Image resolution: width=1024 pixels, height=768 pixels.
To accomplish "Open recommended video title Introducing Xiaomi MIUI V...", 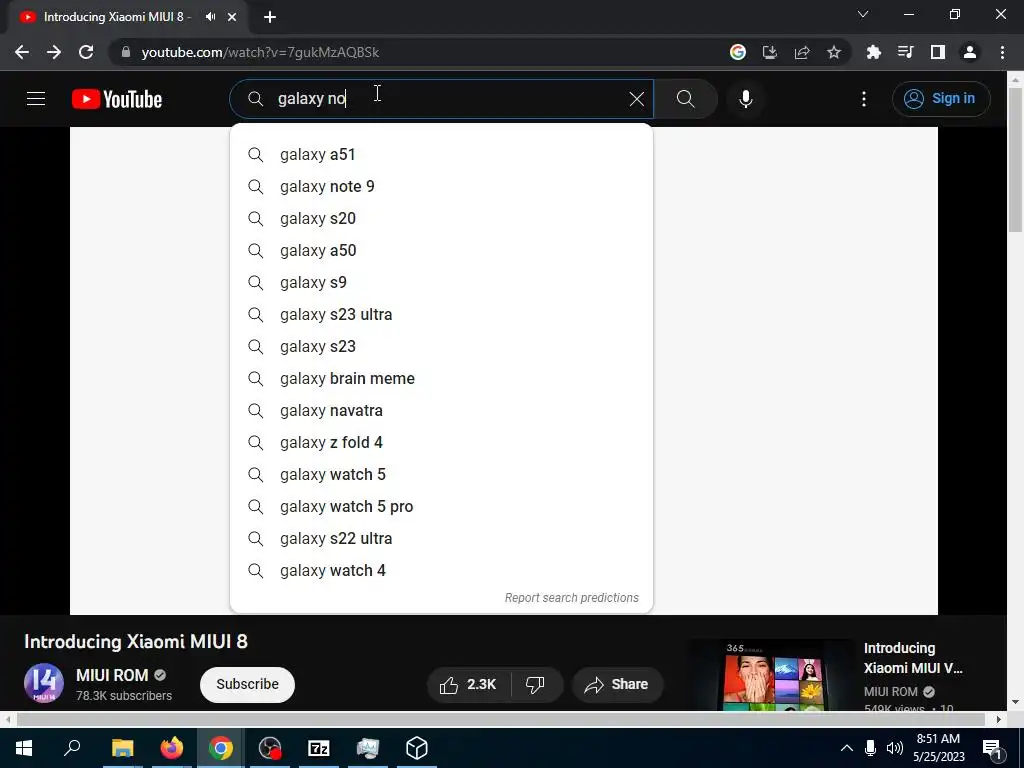I will point(912,658).
